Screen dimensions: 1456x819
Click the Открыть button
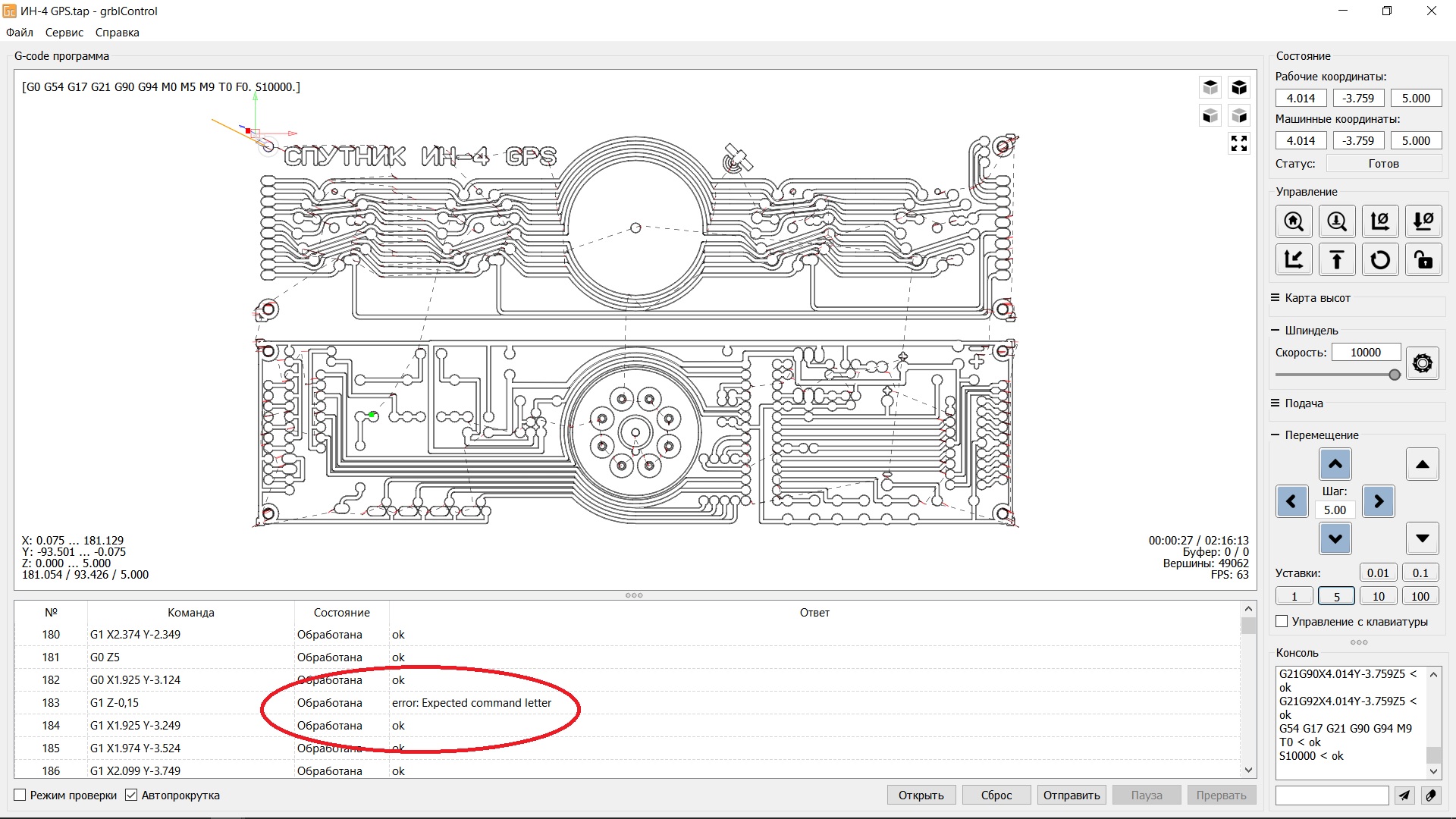coord(921,795)
